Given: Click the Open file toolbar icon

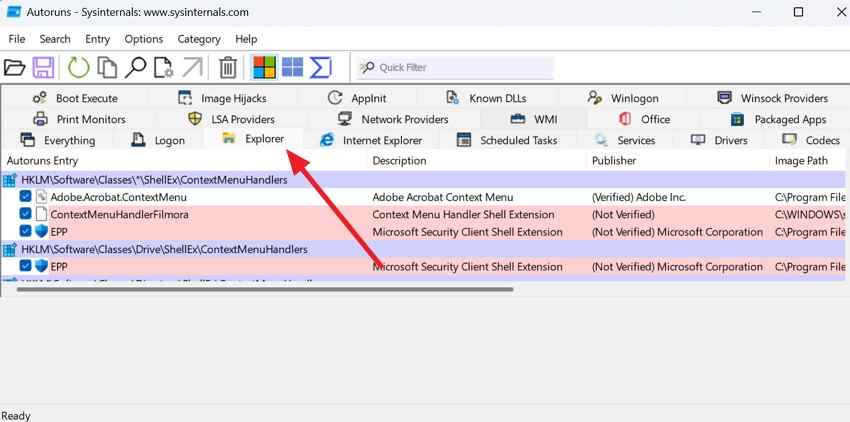Looking at the screenshot, I should click(15, 68).
